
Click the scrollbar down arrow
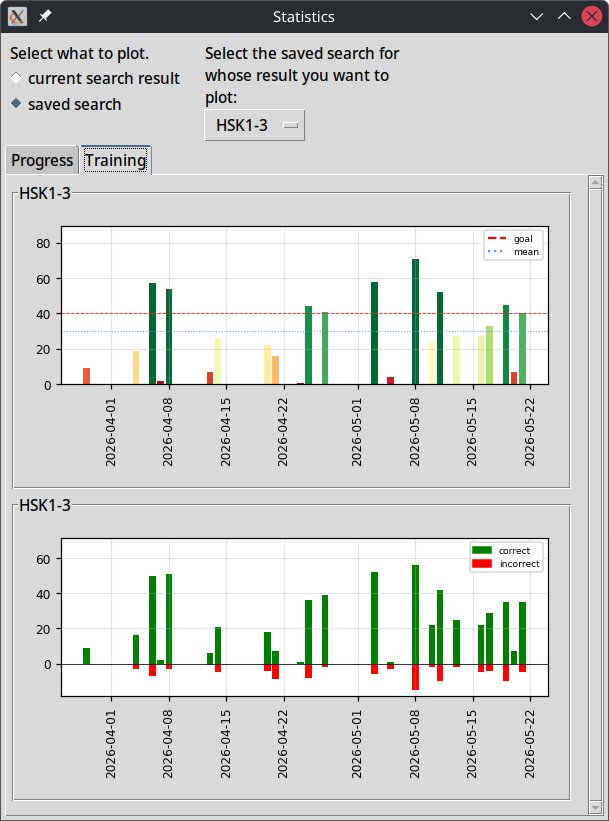coord(595,808)
